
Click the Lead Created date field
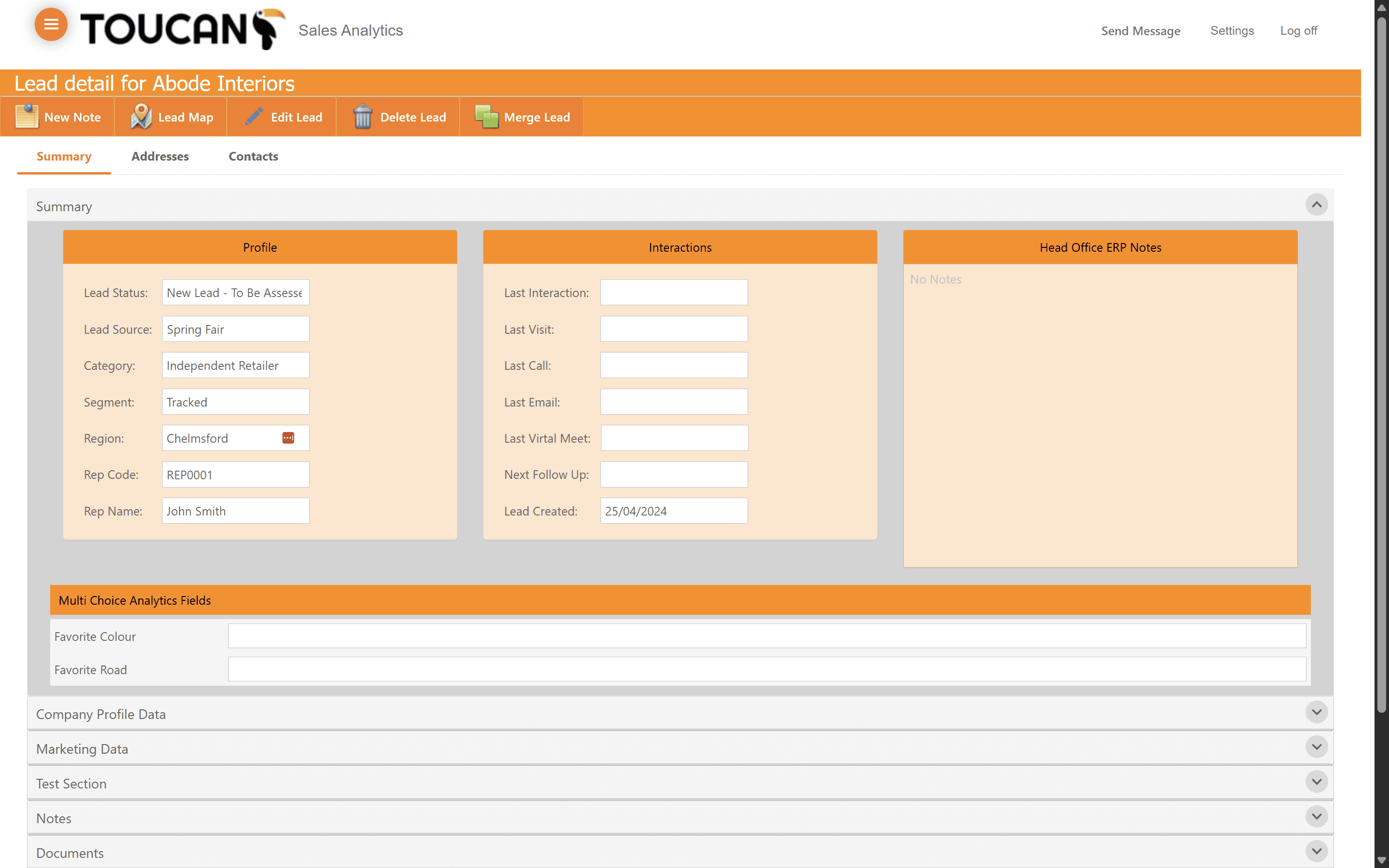click(674, 511)
